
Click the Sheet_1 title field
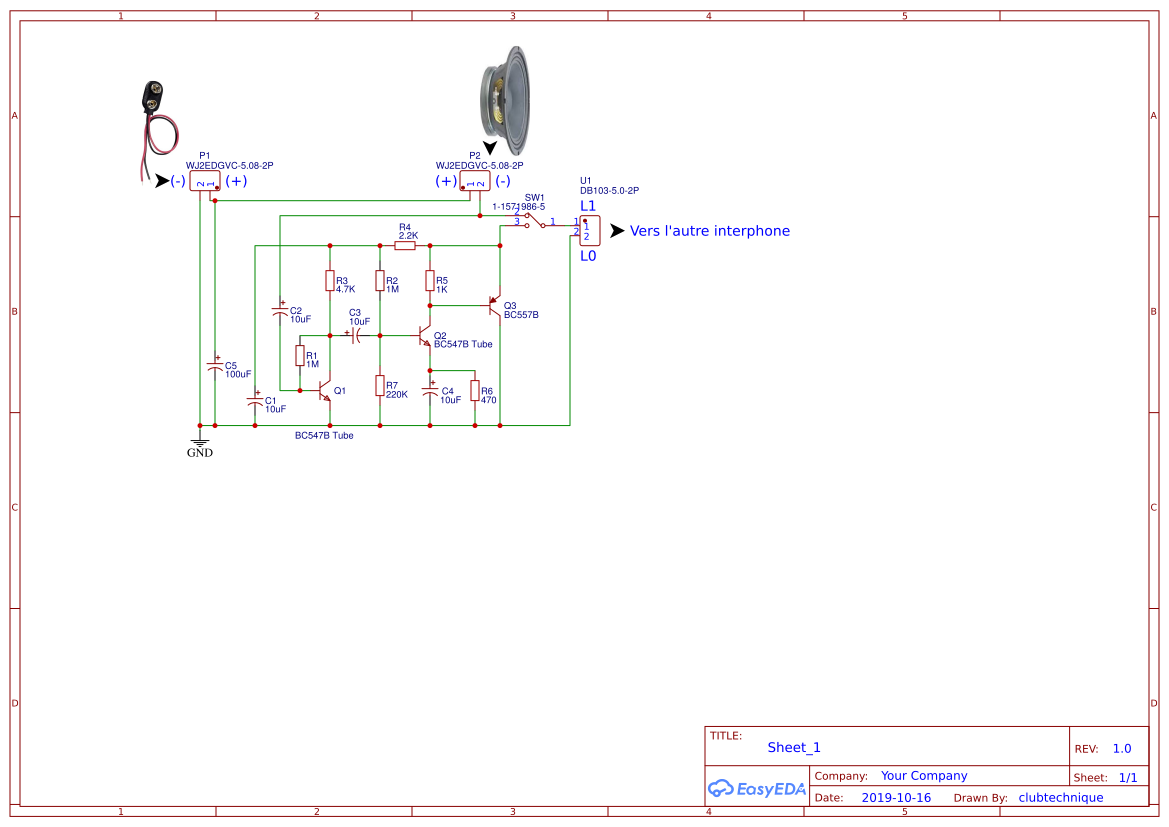pyautogui.click(x=793, y=747)
